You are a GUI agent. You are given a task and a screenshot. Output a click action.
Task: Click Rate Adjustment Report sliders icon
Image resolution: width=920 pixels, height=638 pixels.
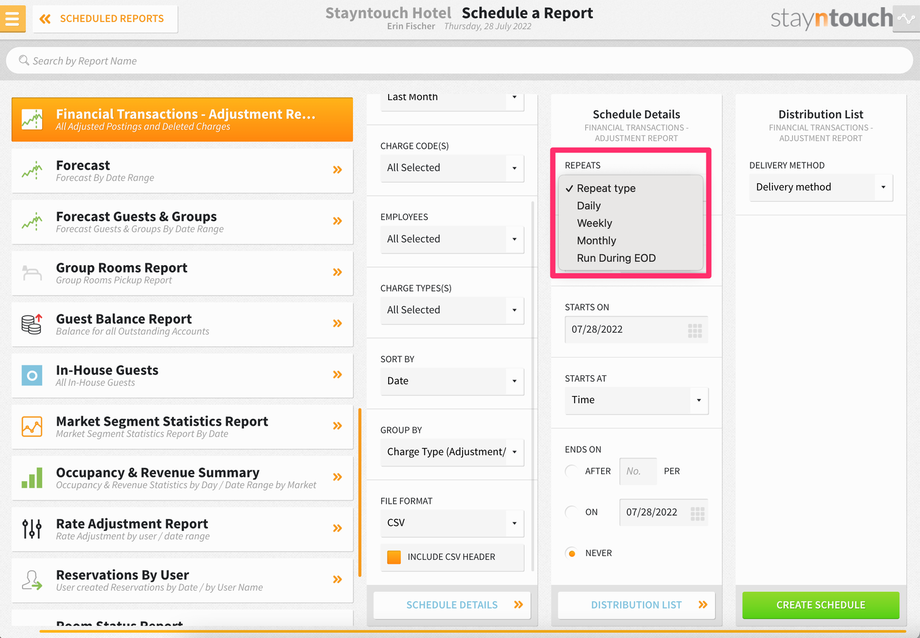tap(32, 529)
